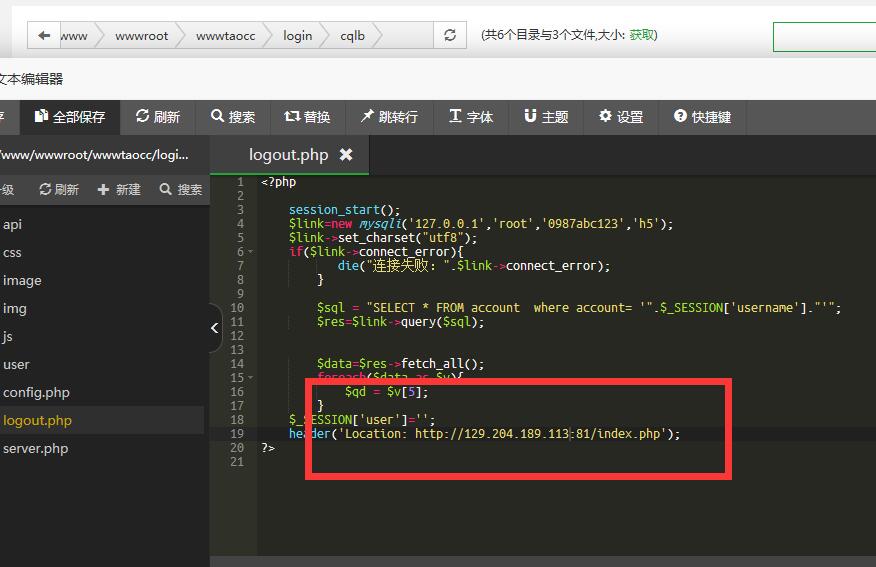The width and height of the screenshot is (876, 567).
Task: Click the green 获取 size link
Action: tap(642, 35)
